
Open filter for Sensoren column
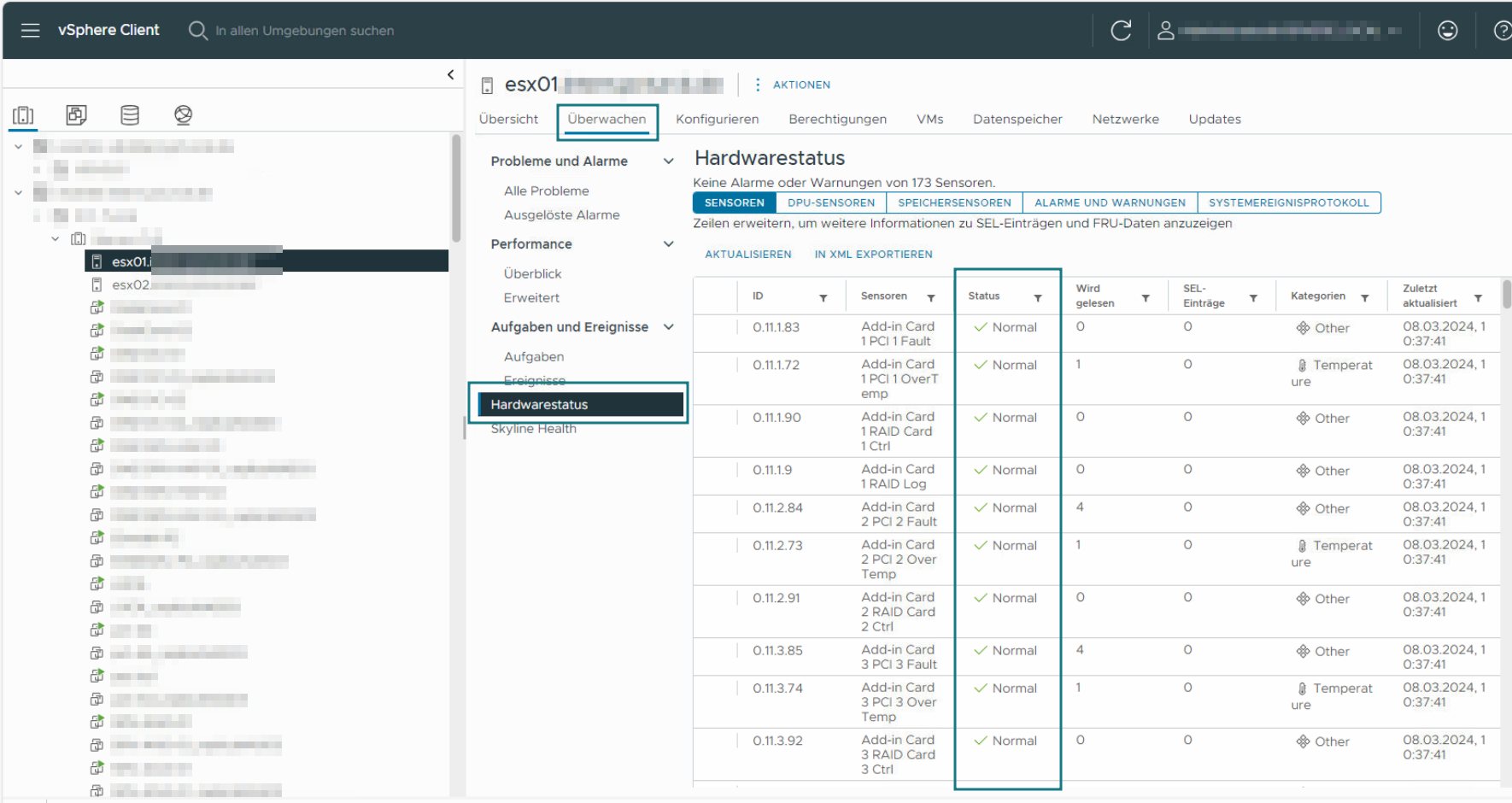pos(931,298)
